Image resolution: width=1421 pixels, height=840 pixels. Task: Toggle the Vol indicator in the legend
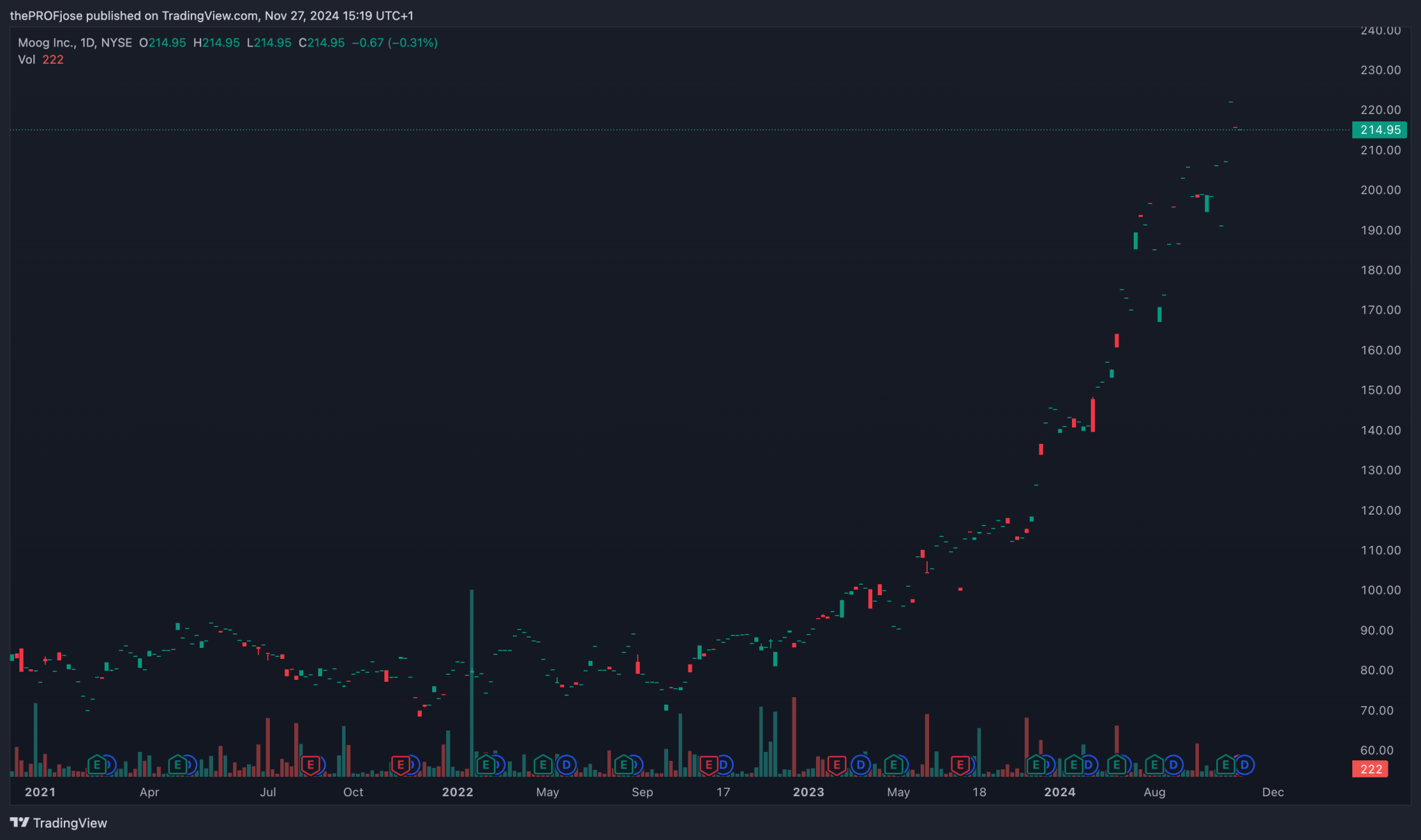[x=26, y=60]
